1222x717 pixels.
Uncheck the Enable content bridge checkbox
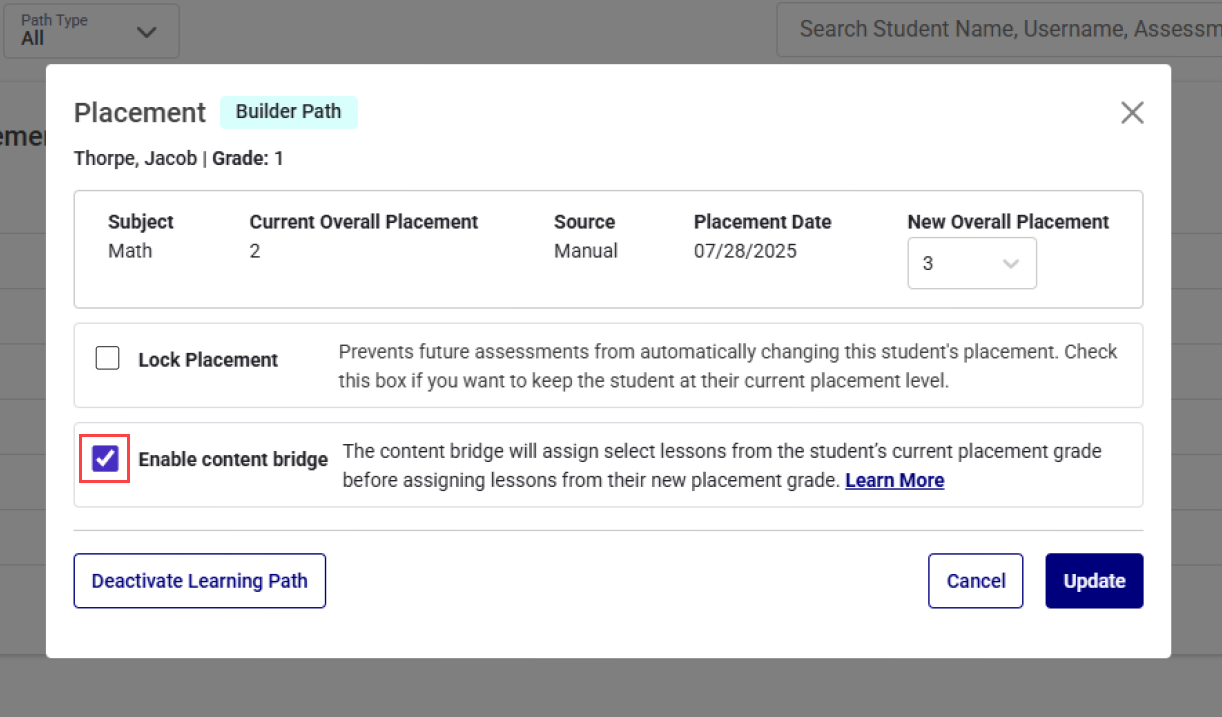click(105, 458)
